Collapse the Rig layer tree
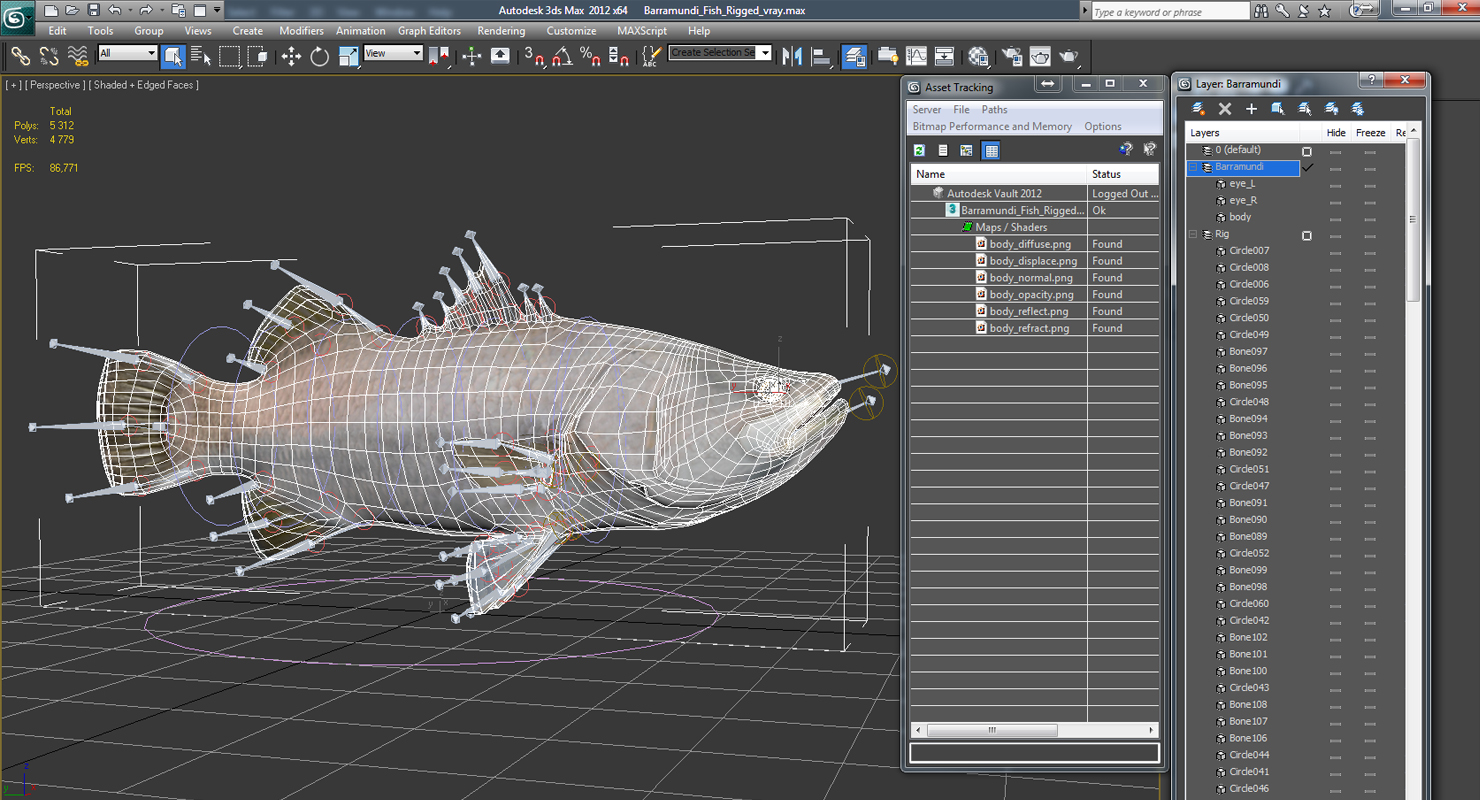1480x800 pixels. click(x=1192, y=235)
